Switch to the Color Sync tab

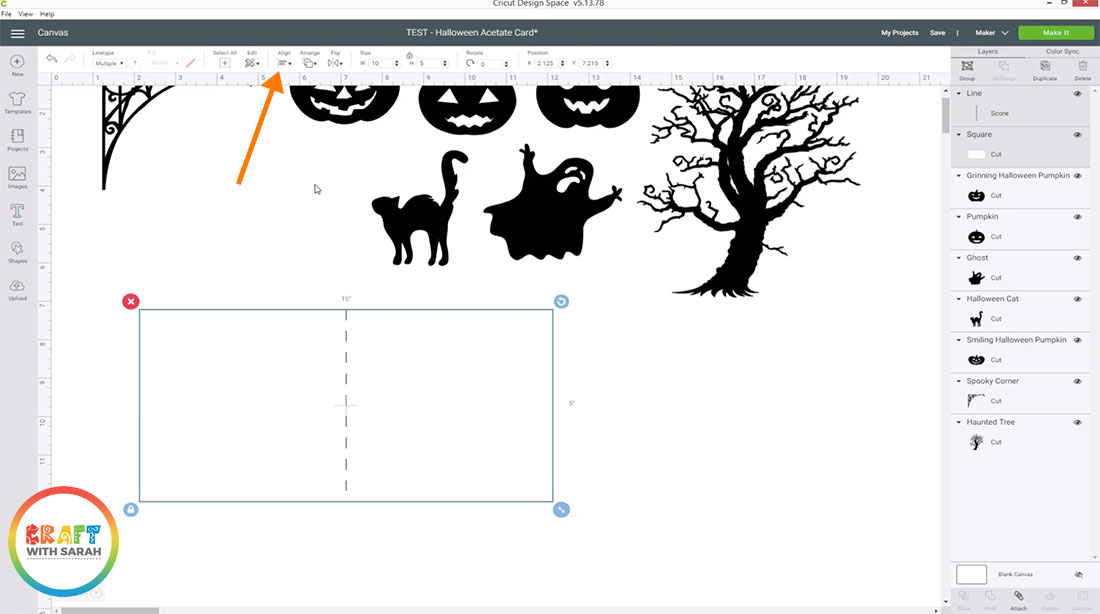point(1061,51)
